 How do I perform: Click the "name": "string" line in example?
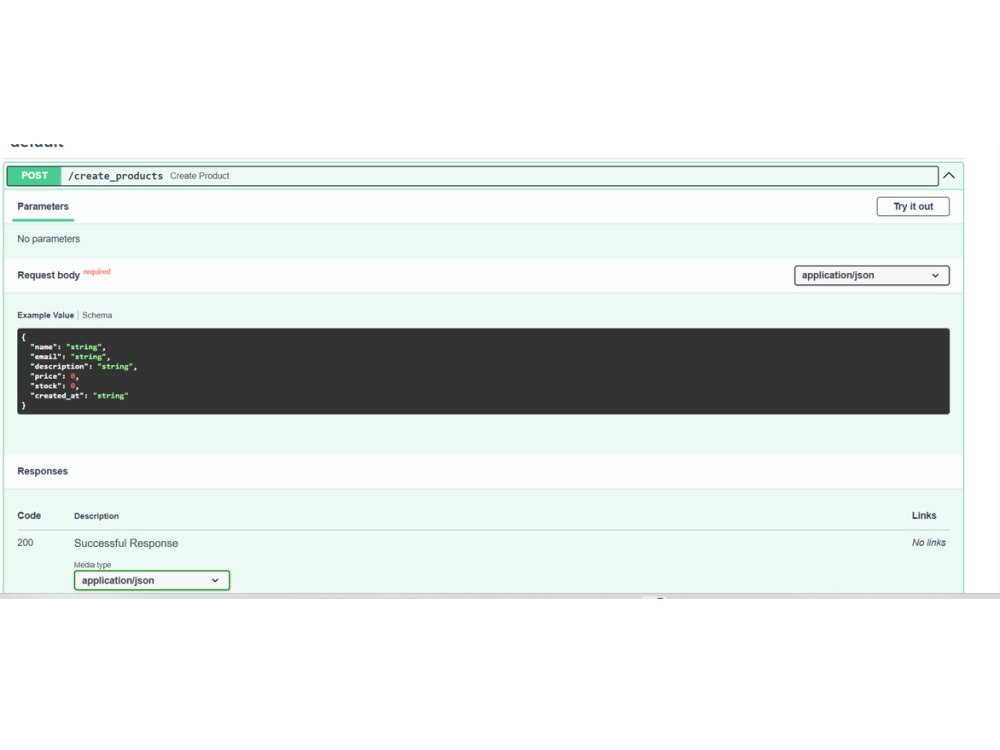pyautogui.click(x=68, y=347)
